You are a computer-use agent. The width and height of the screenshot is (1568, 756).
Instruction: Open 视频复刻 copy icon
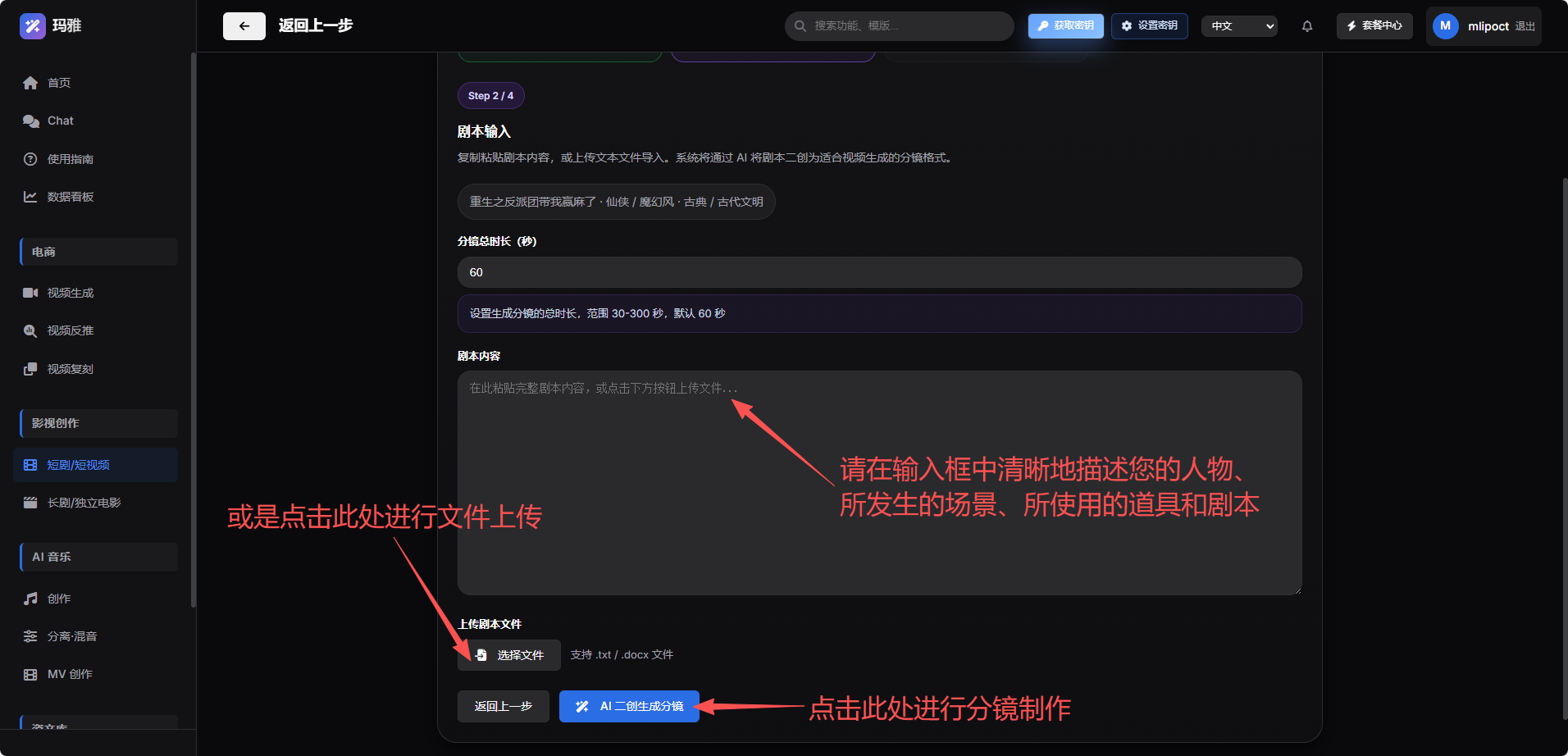point(30,369)
